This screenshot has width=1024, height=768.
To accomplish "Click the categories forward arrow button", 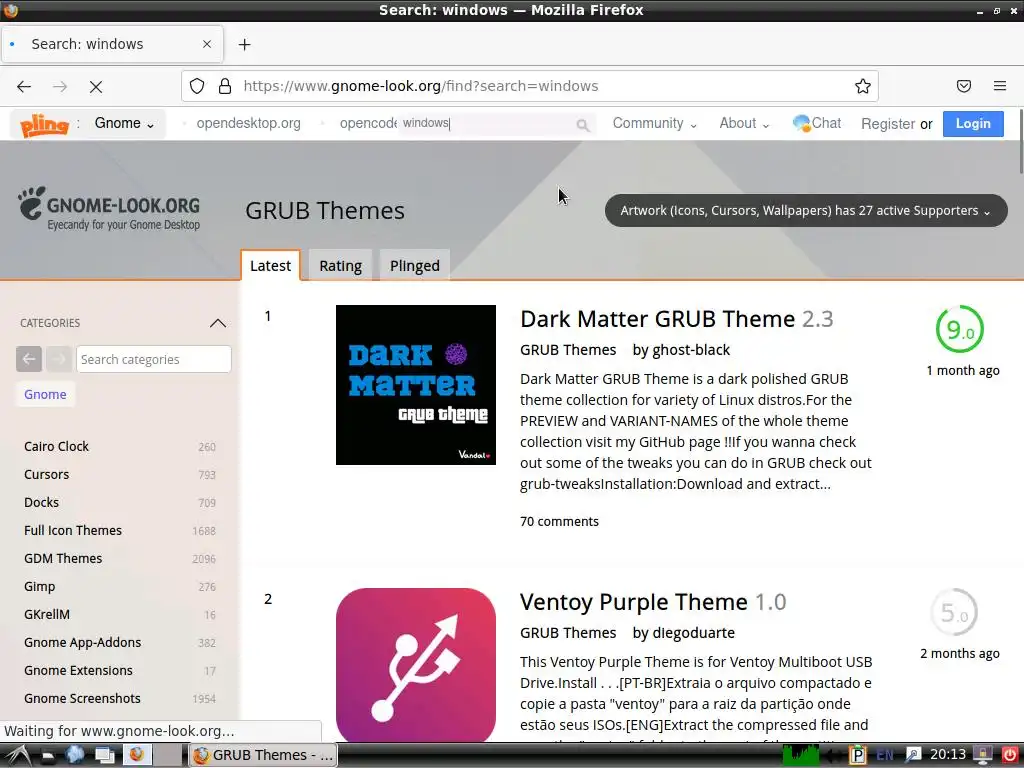I will point(59,359).
